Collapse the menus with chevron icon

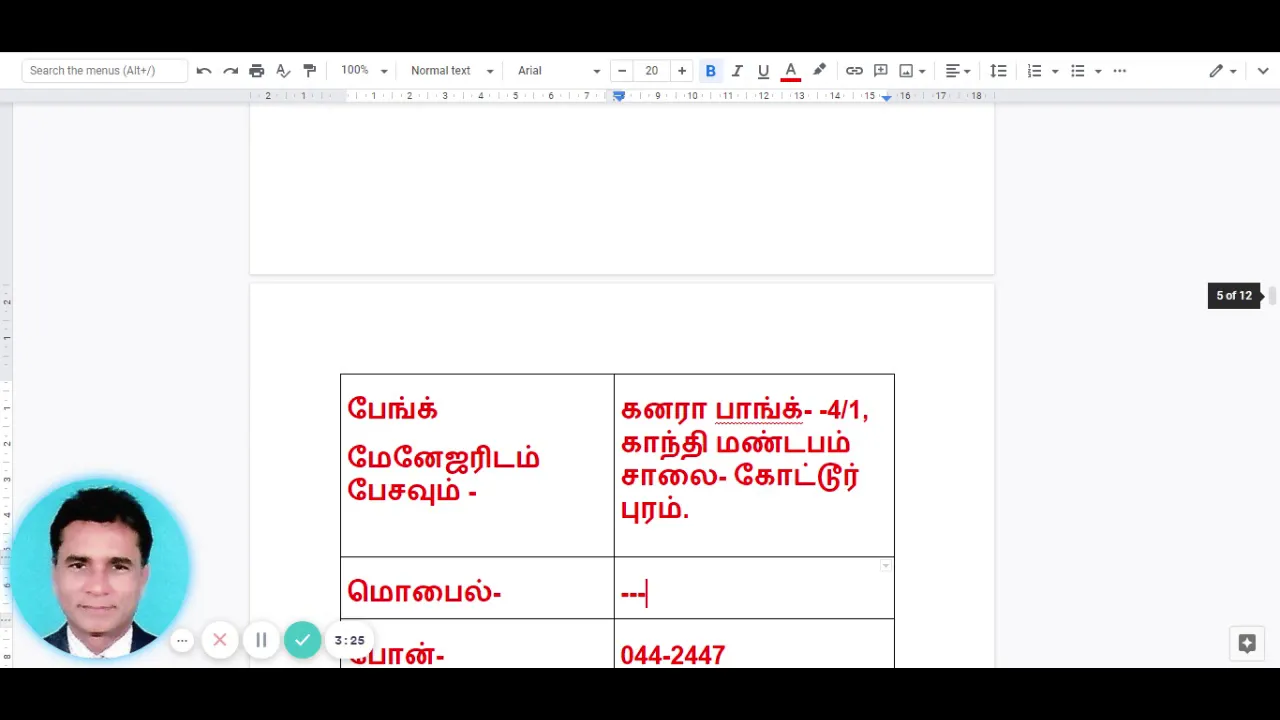coord(1263,71)
